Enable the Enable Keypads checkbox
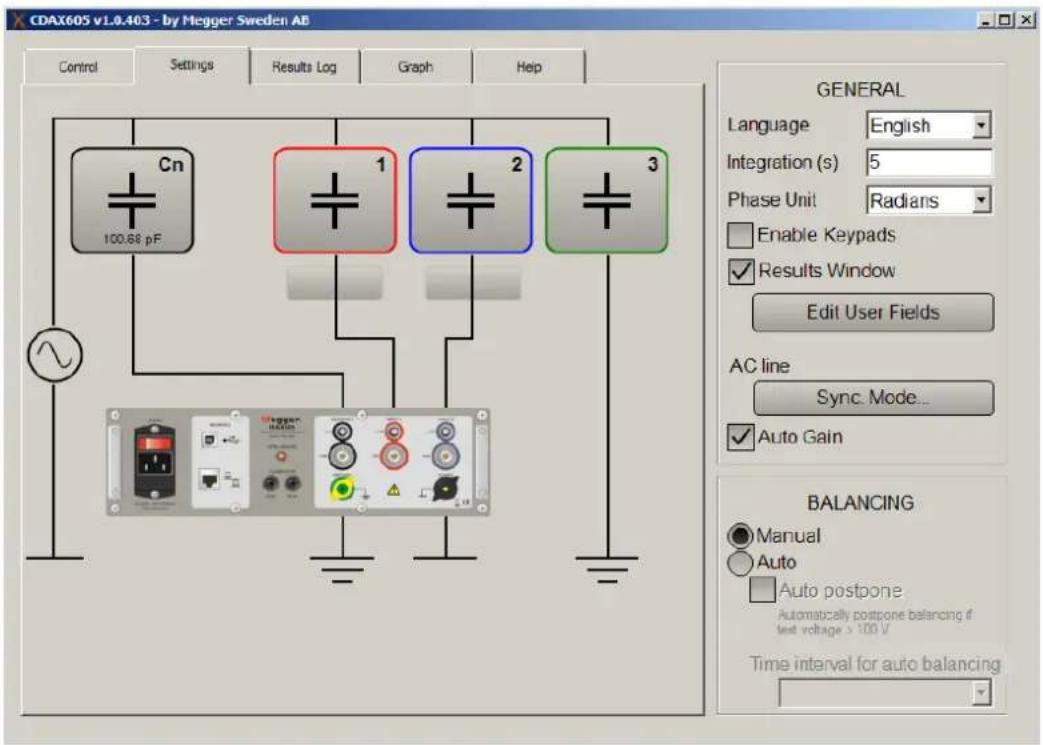The image size is (1043, 745). (x=740, y=235)
